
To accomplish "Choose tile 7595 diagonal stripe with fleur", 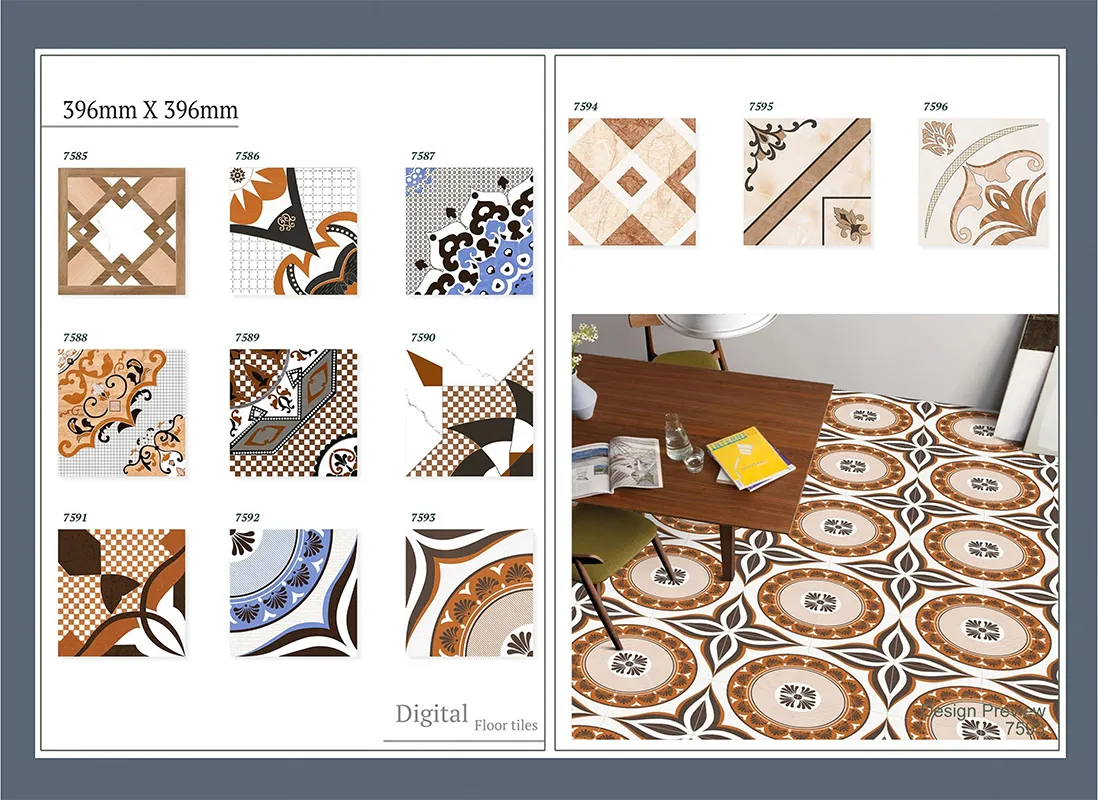I will tap(807, 182).
